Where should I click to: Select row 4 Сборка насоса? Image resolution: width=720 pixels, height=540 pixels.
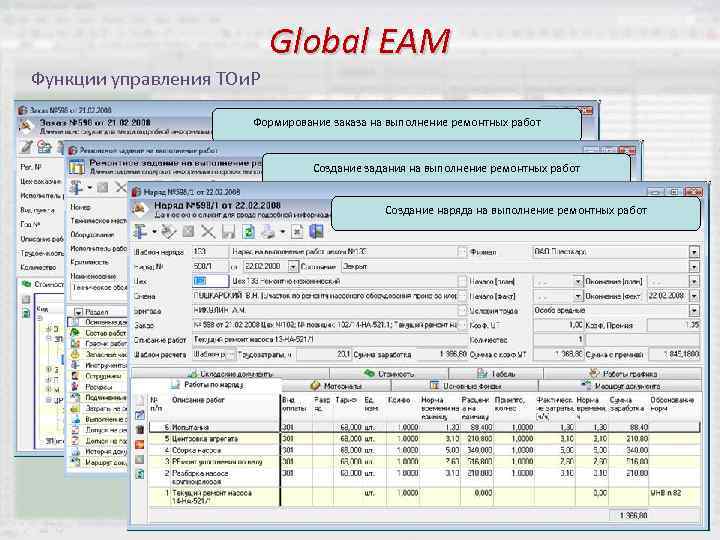point(424,450)
